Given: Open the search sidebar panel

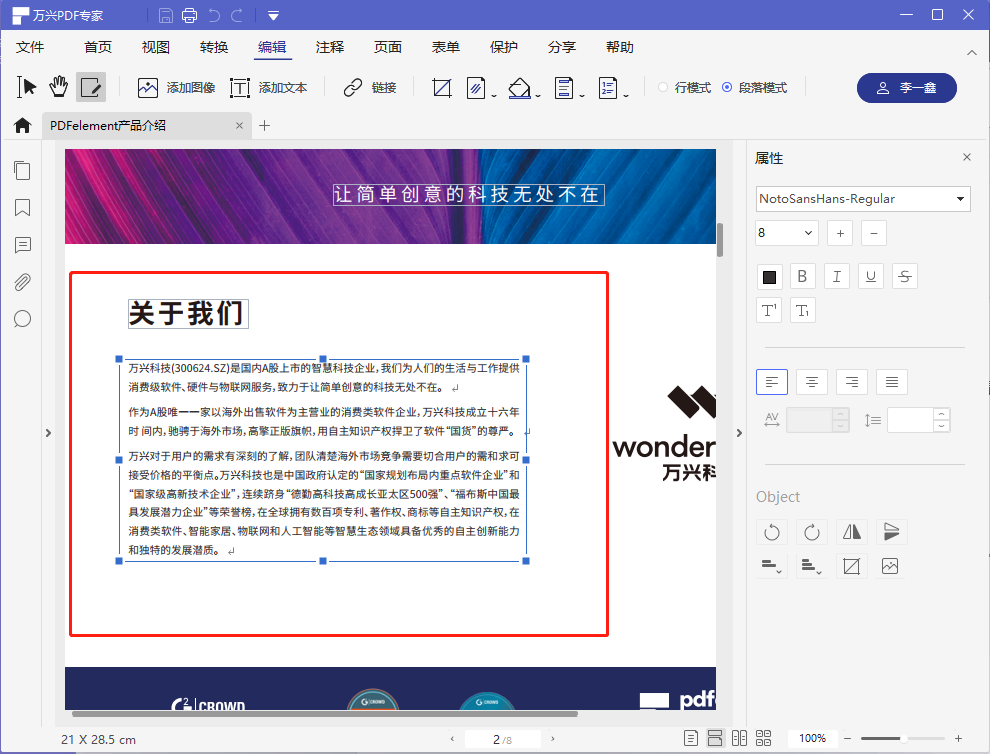Looking at the screenshot, I should point(22,319).
